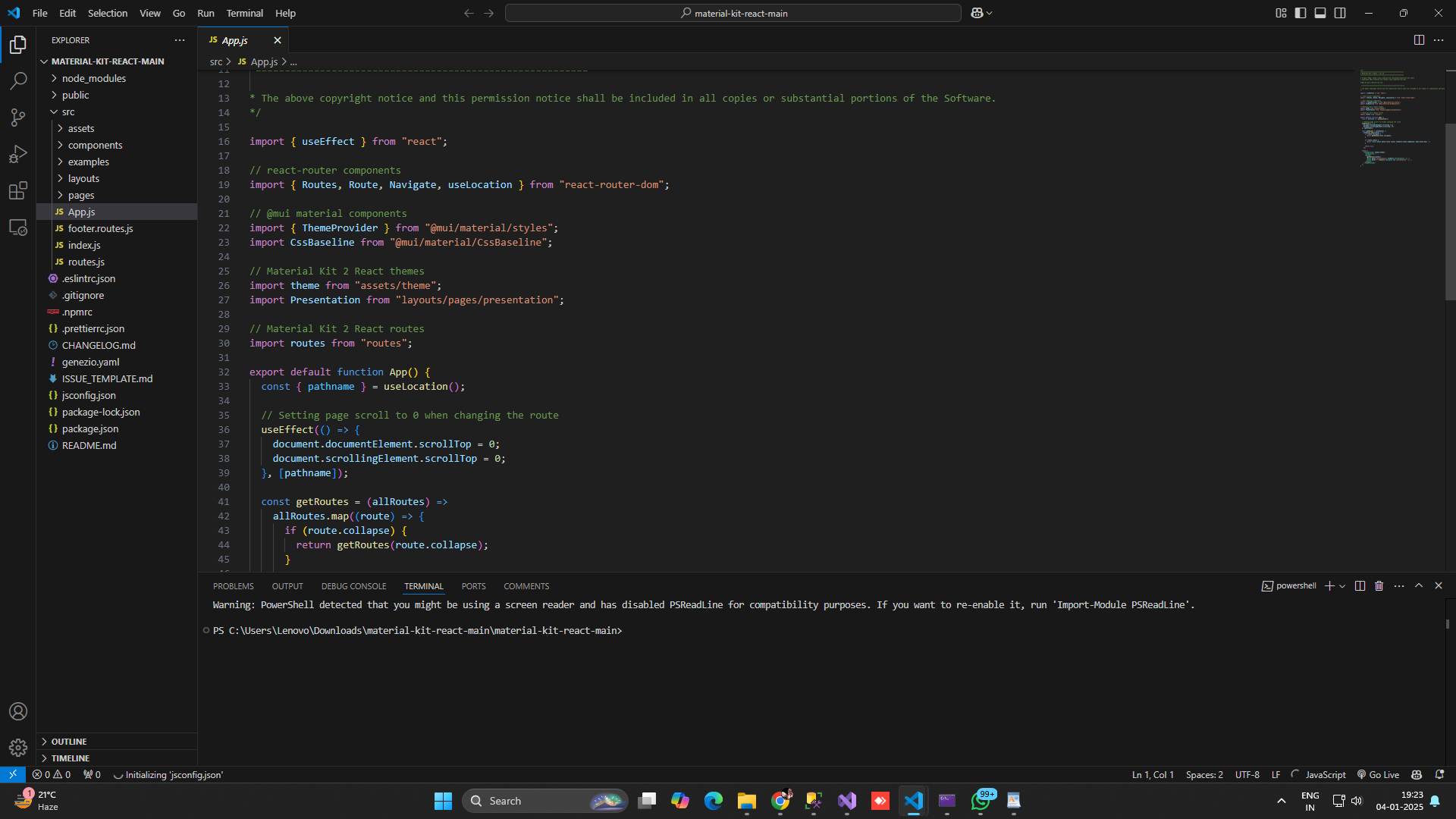Toggle the Secondary Side Bar layout button
This screenshot has height=819, width=1456.
tap(1340, 13)
